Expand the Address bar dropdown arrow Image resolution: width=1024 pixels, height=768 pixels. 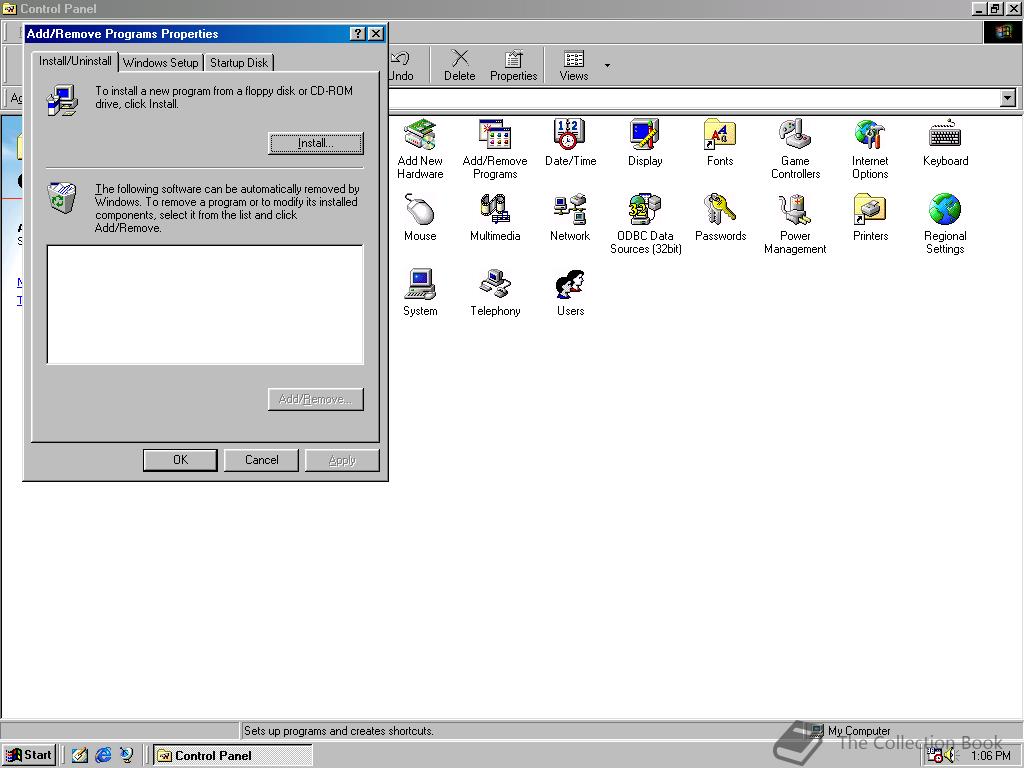(x=1008, y=99)
